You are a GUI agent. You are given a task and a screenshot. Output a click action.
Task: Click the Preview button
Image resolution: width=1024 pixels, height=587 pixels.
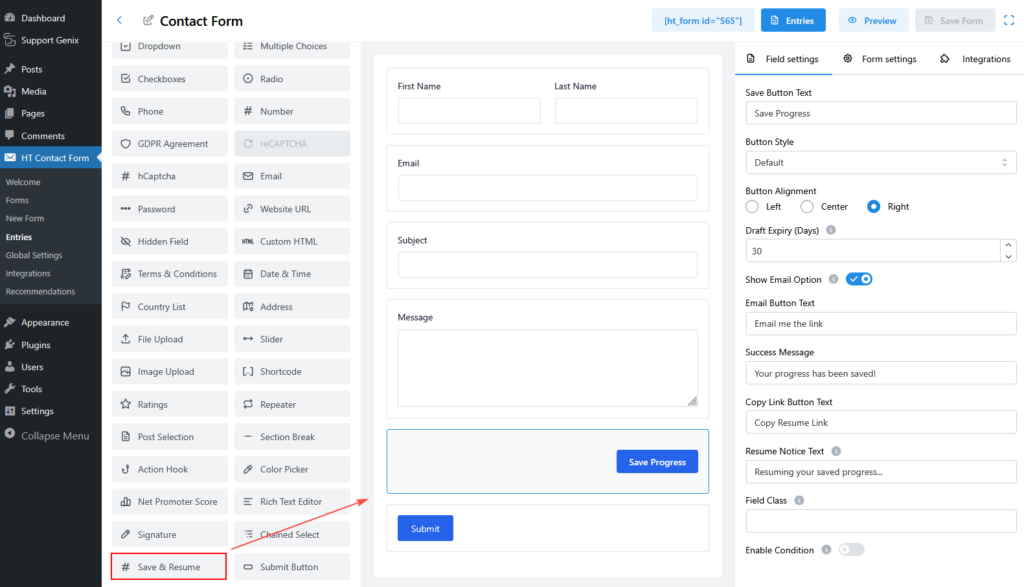[x=873, y=20]
